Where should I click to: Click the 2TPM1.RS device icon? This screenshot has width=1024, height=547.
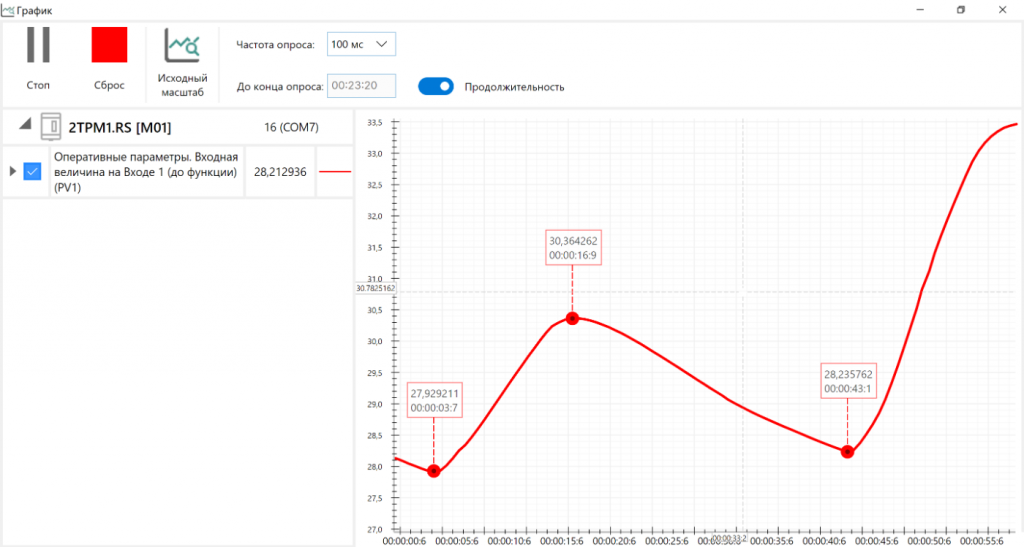[51, 127]
